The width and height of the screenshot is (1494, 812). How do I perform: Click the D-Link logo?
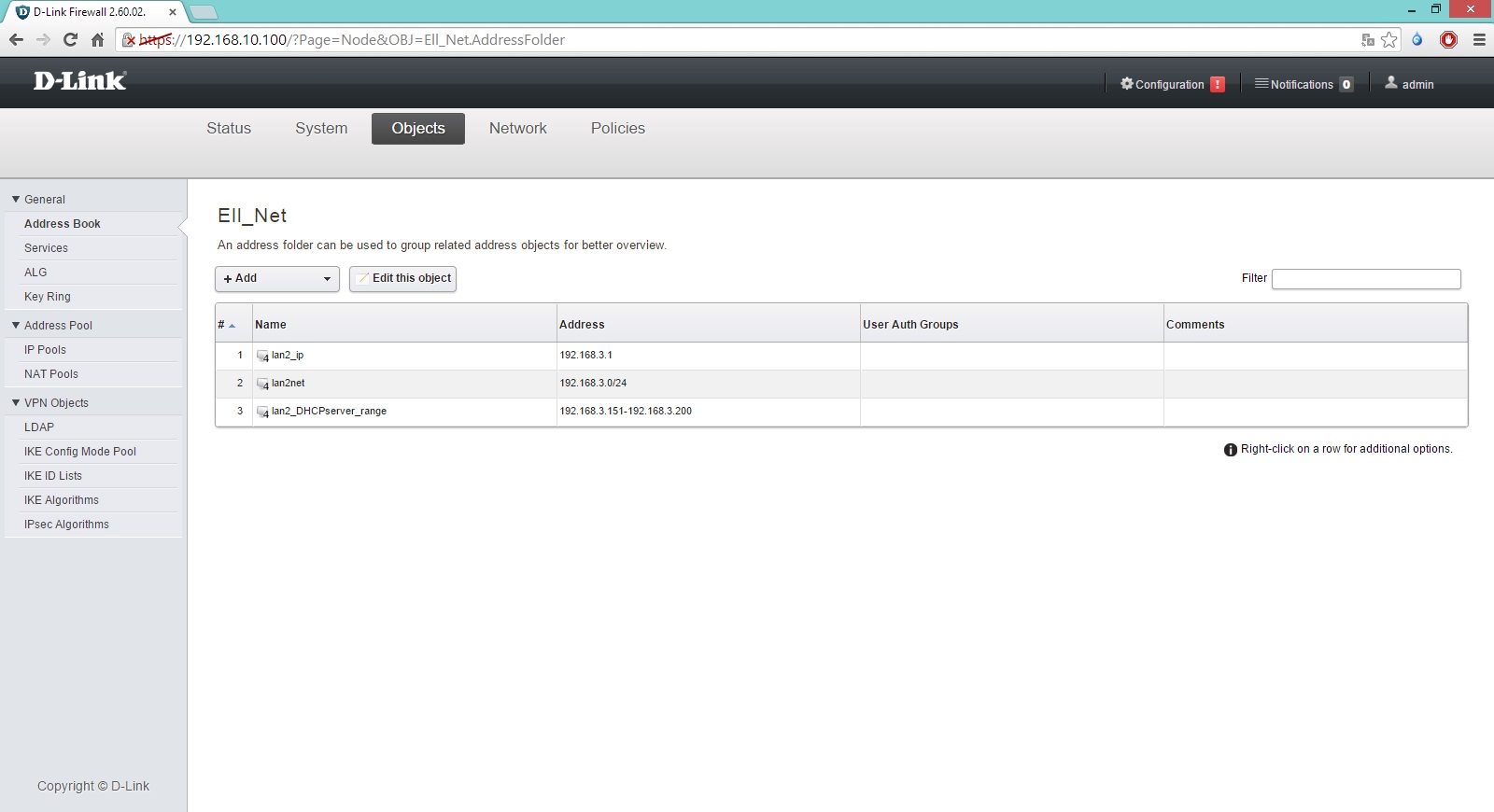point(79,81)
